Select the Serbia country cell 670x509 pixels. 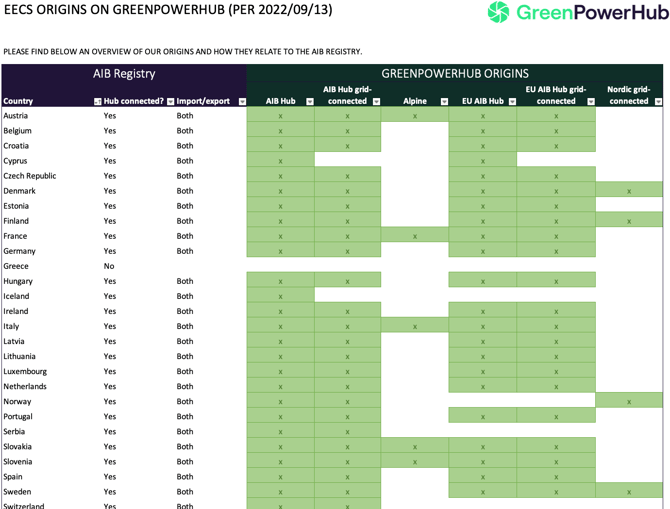pos(14,432)
